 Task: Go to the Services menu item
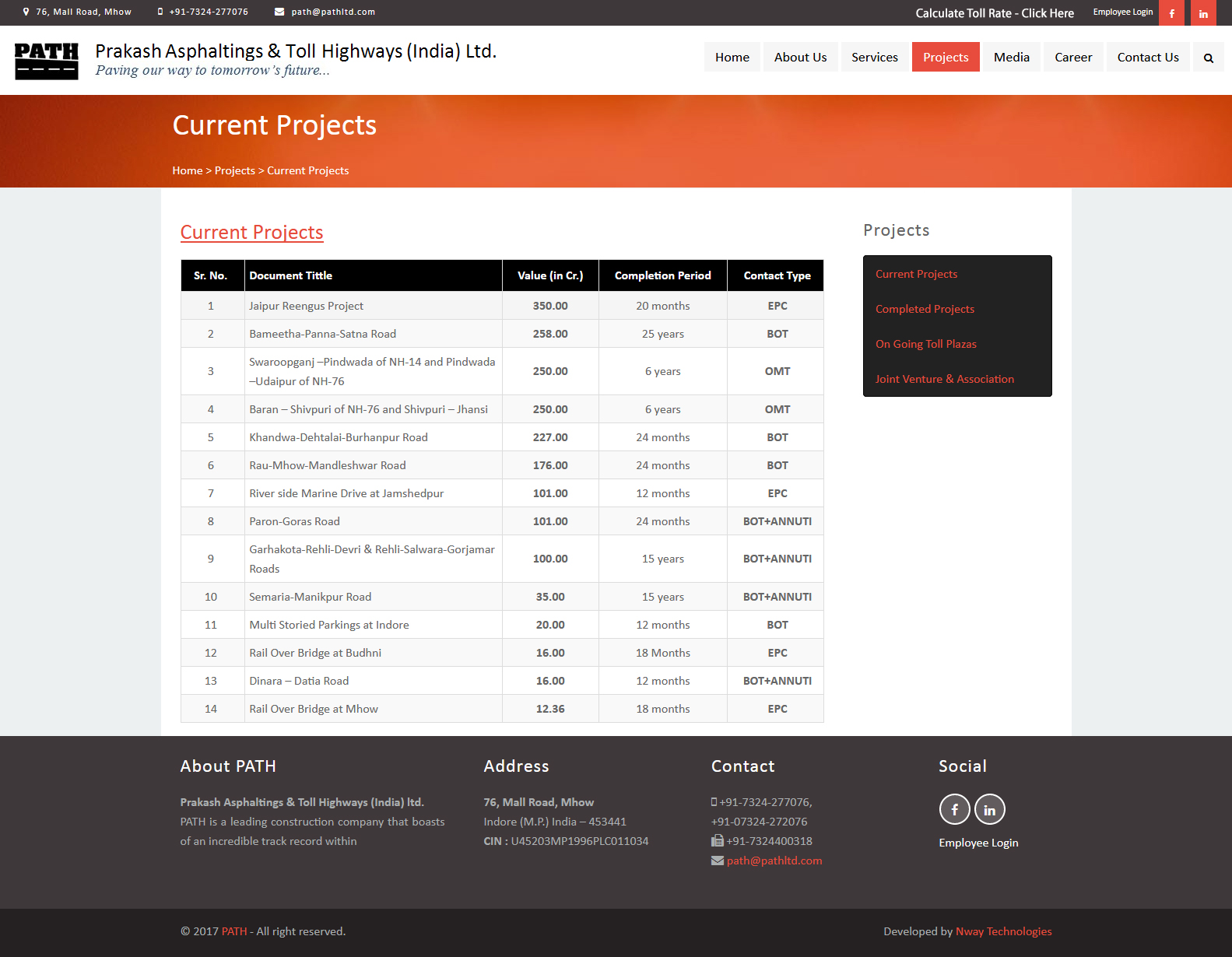[x=874, y=57]
